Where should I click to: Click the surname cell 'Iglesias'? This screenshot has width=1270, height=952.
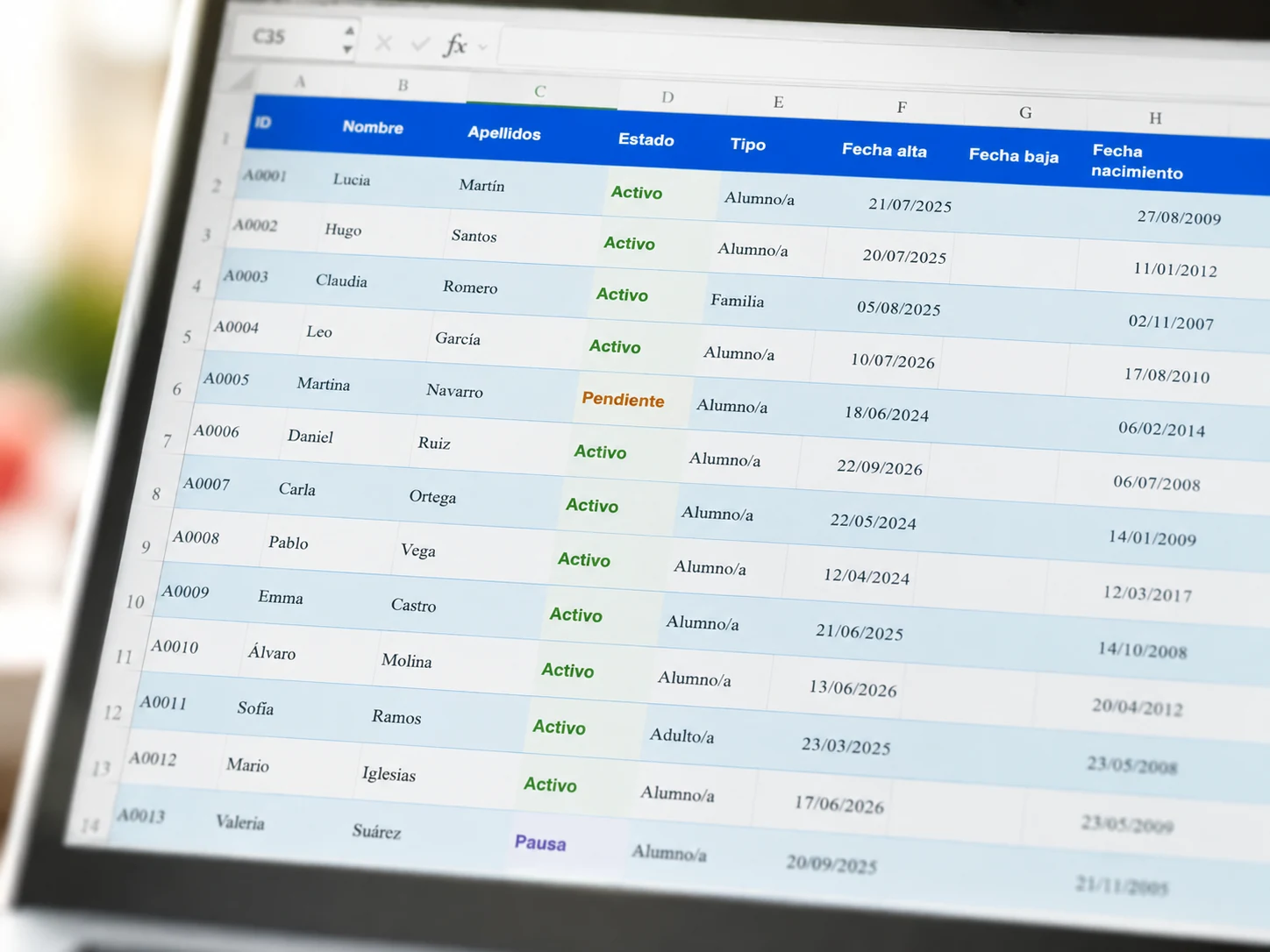click(x=389, y=774)
